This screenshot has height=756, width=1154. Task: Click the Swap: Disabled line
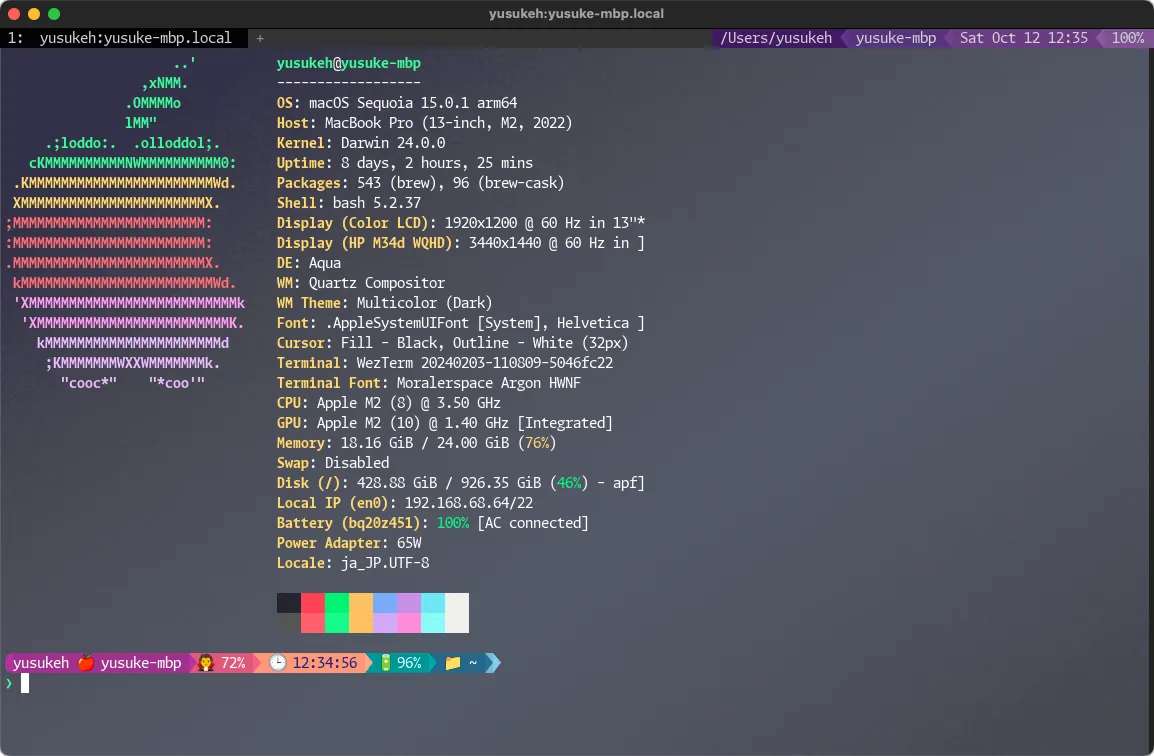click(333, 462)
